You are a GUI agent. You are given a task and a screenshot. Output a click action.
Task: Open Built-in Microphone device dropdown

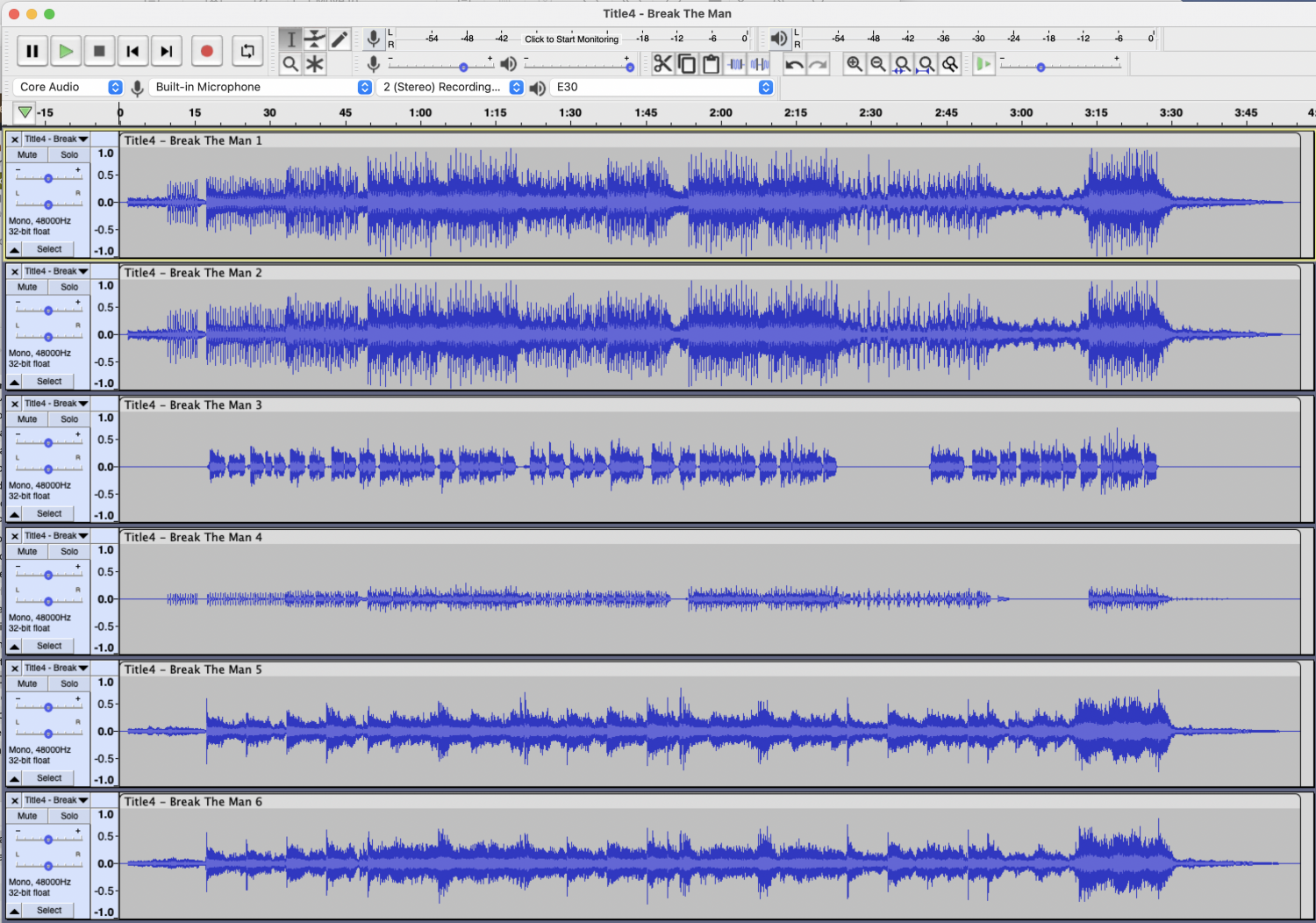[x=261, y=87]
